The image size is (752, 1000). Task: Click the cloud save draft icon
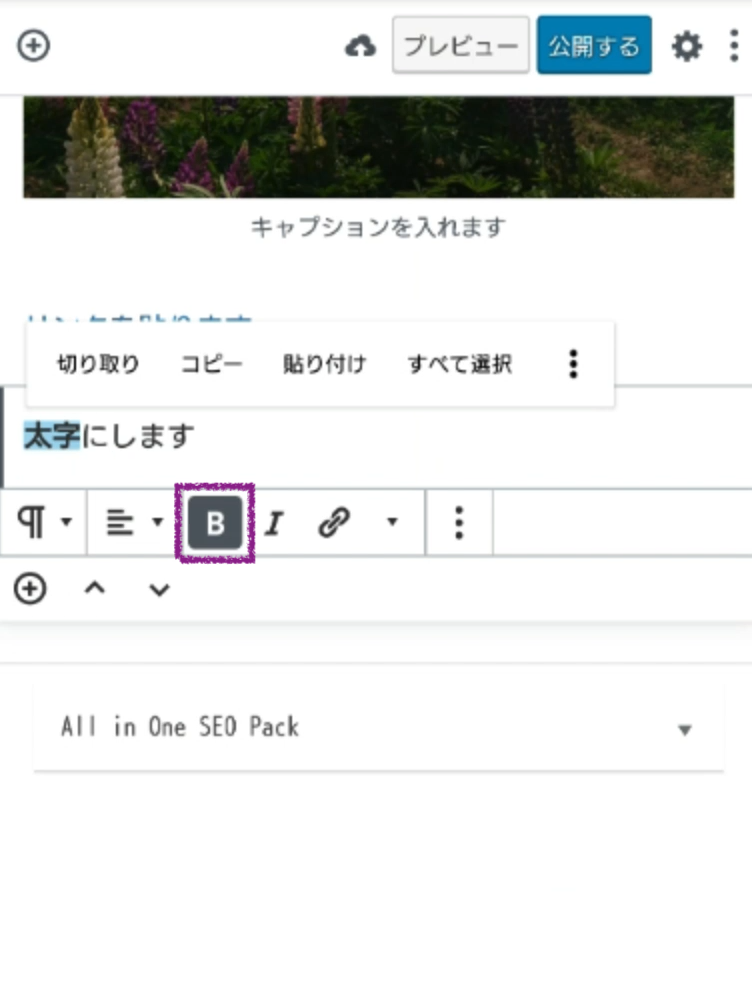click(360, 46)
